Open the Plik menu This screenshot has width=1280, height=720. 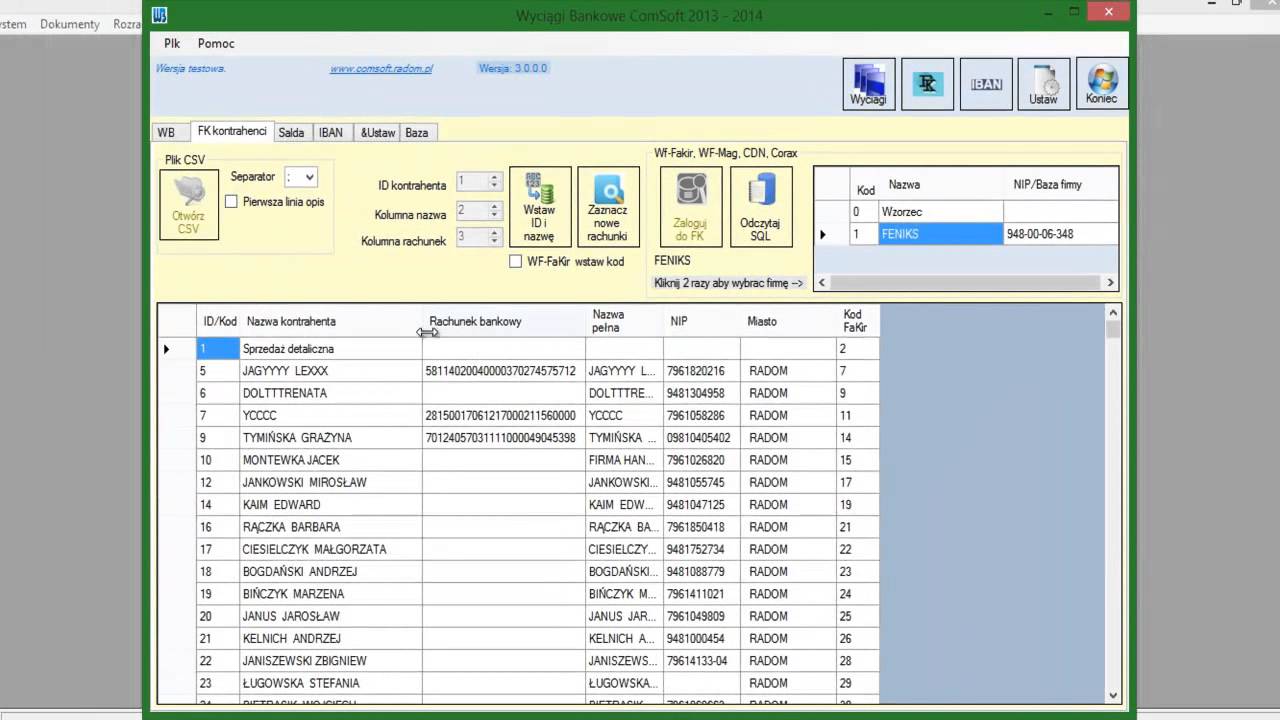pos(172,44)
